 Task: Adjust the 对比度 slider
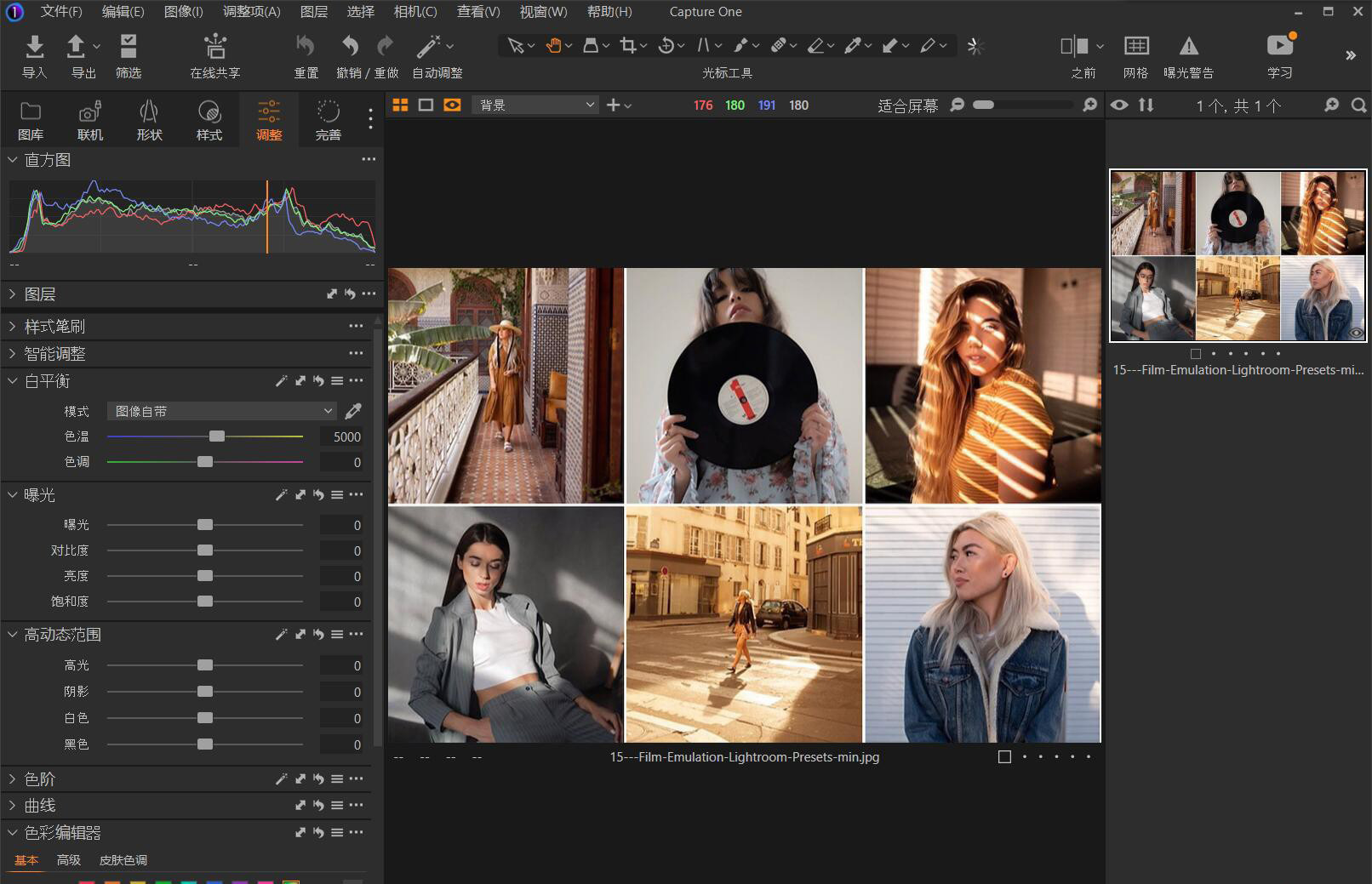[x=205, y=550]
